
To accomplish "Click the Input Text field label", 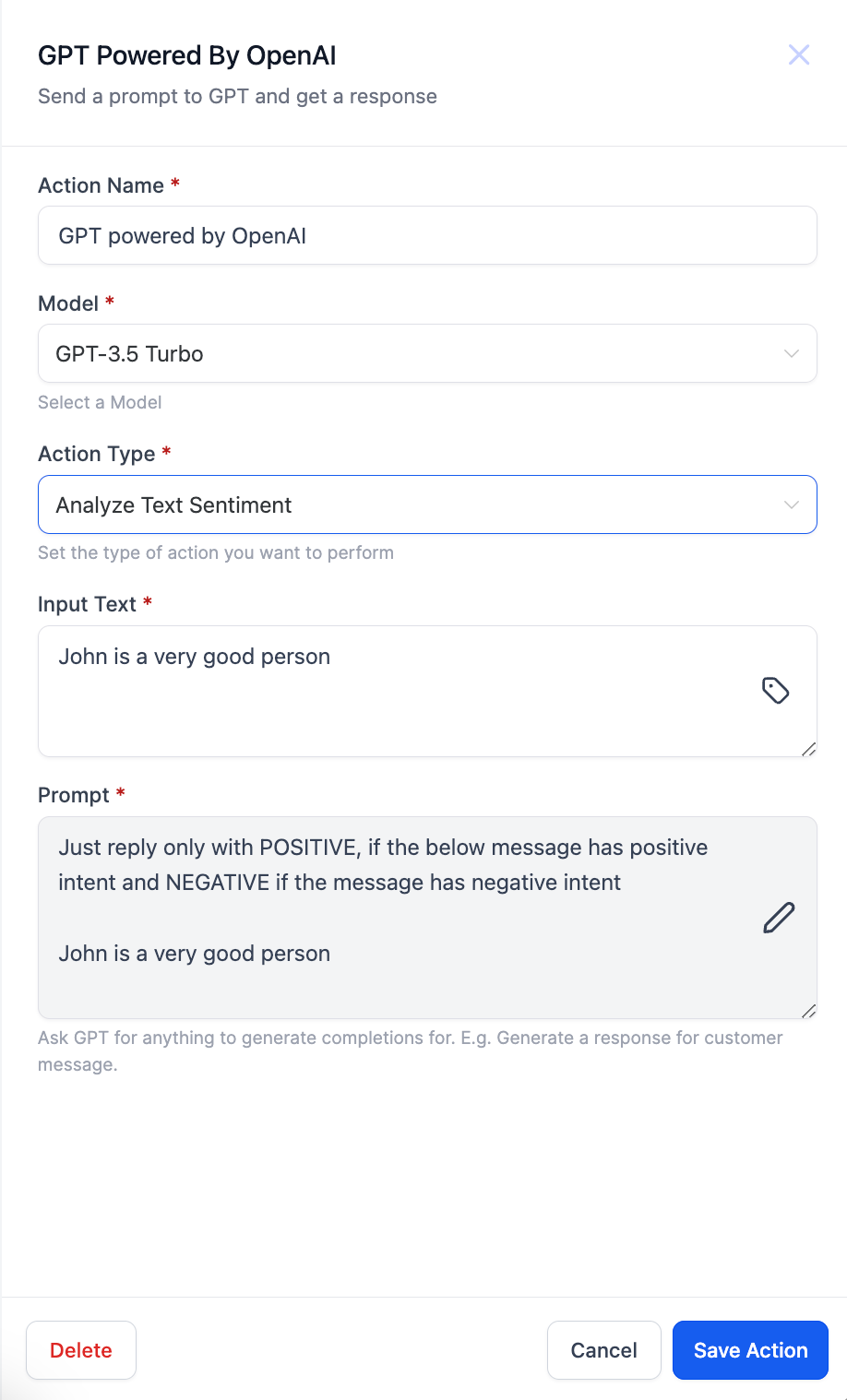I will tap(87, 604).
